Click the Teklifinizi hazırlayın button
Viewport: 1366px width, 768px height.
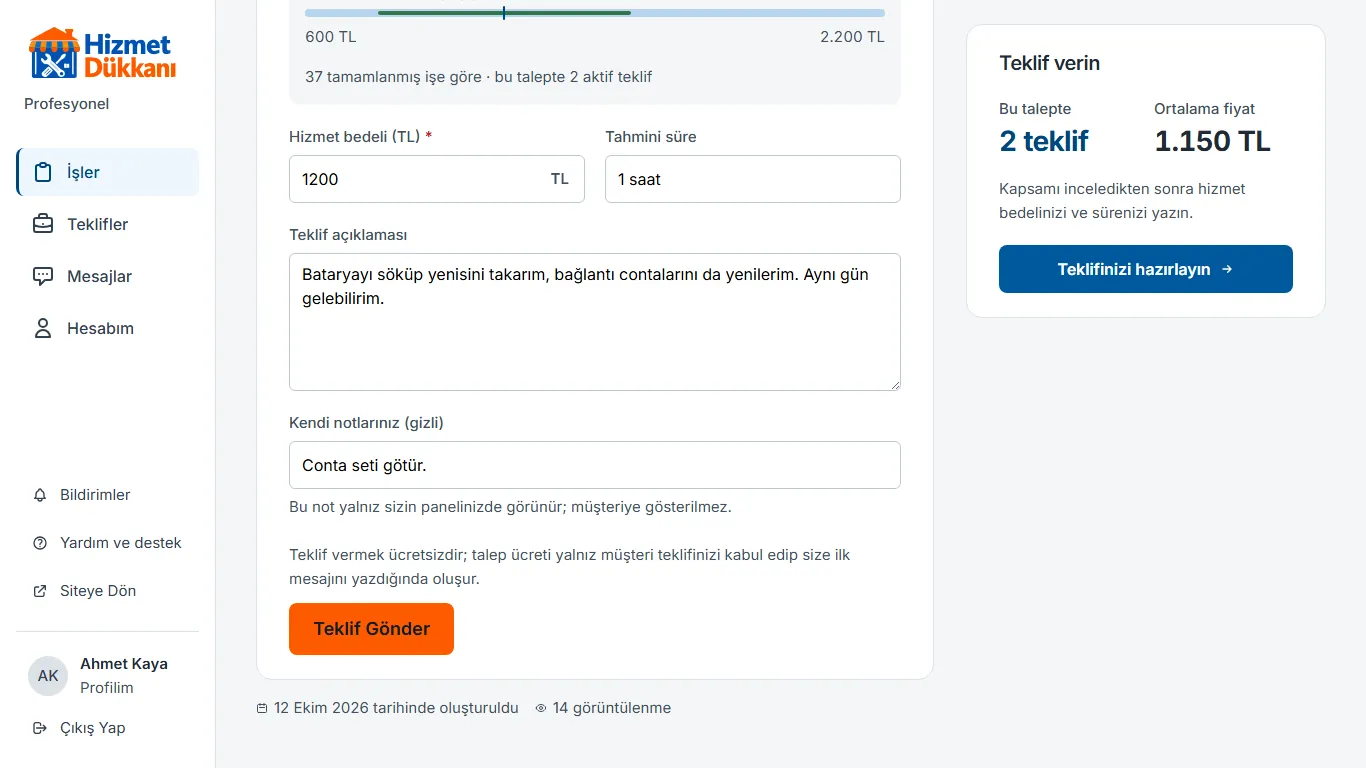pyautogui.click(x=1146, y=269)
